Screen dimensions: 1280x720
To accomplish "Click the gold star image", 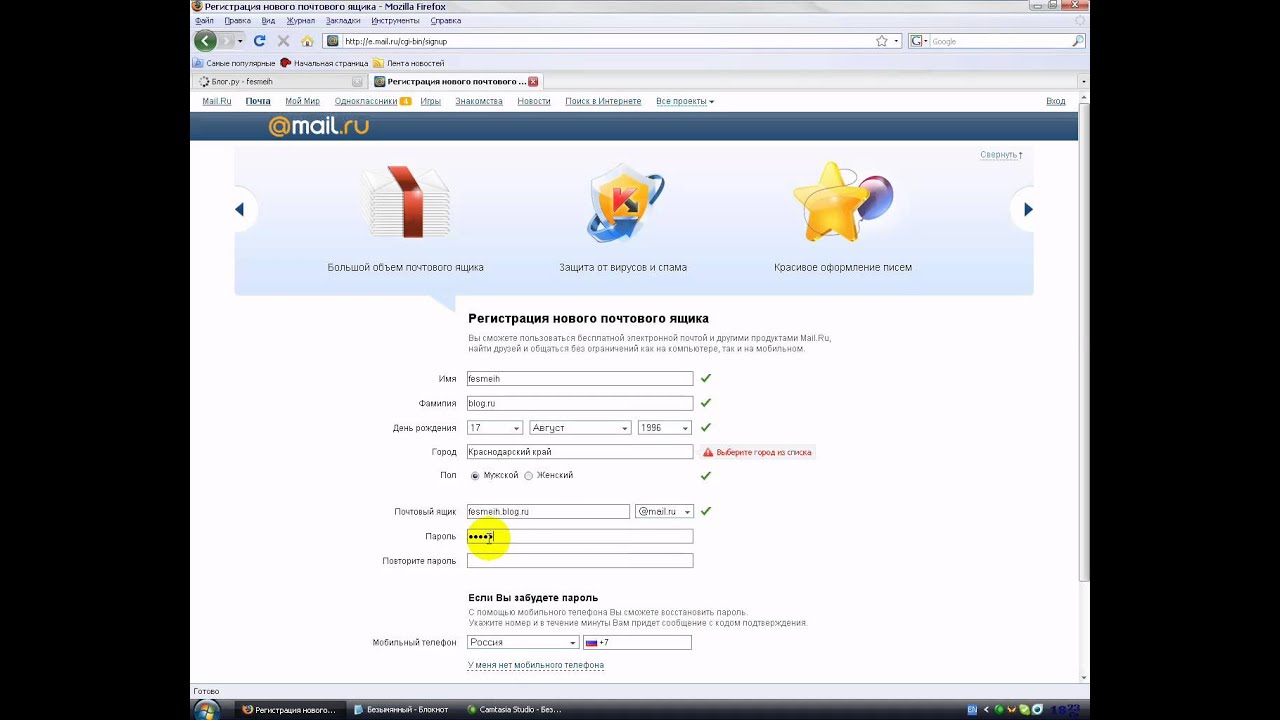I will (x=842, y=201).
